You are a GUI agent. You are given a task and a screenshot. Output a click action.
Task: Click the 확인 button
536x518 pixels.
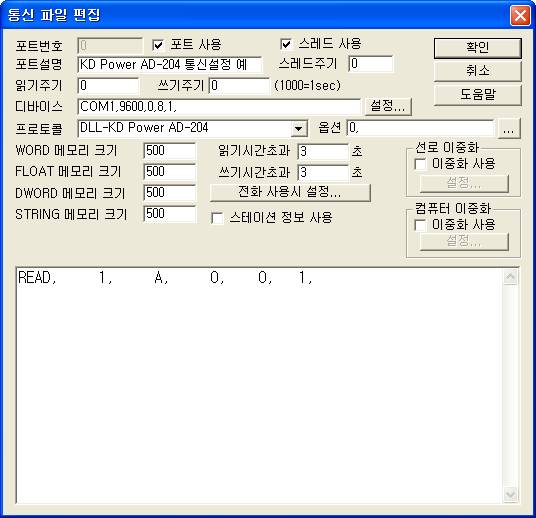pyautogui.click(x=478, y=48)
